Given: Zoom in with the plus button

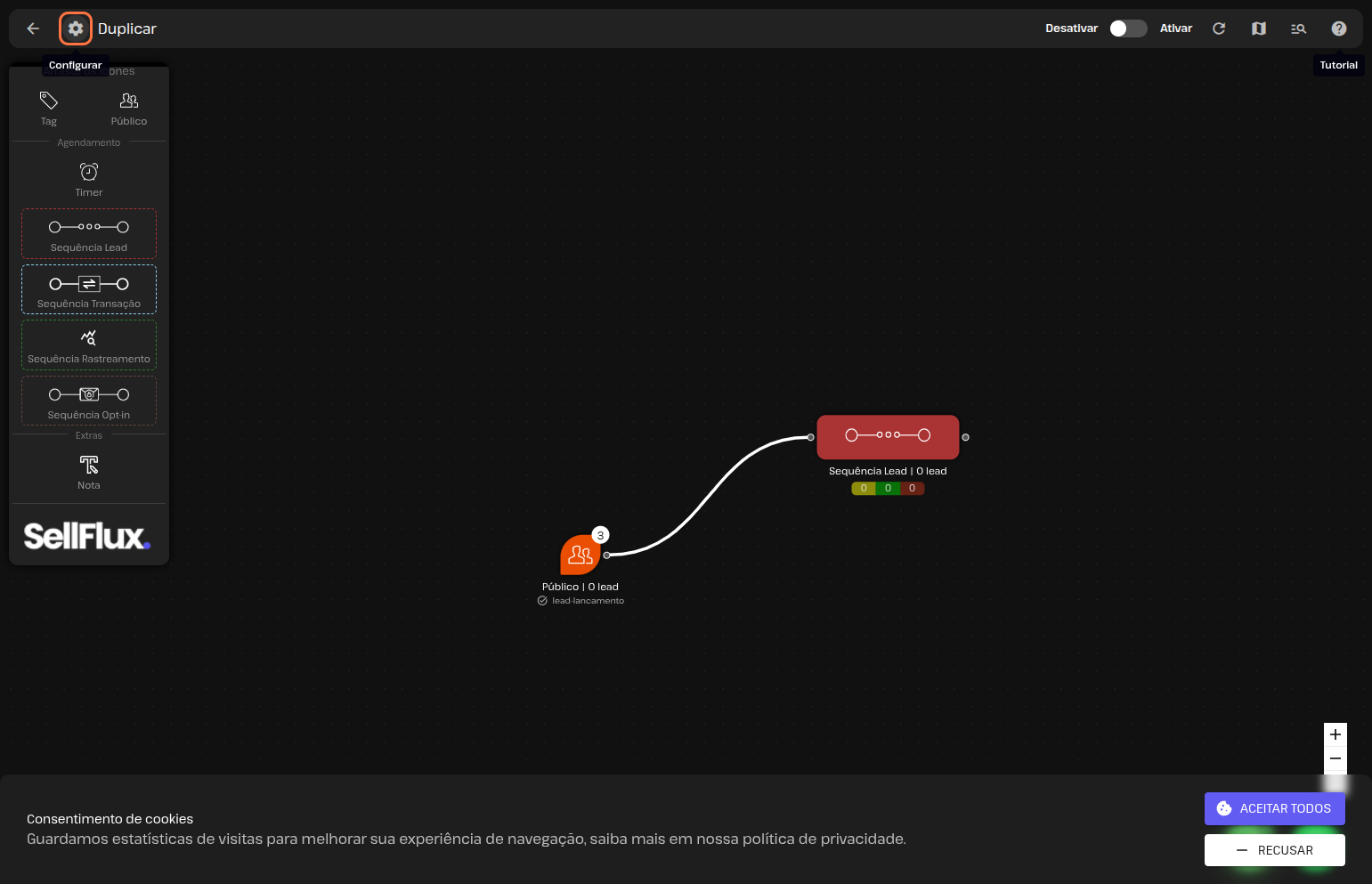Looking at the screenshot, I should (1335, 734).
